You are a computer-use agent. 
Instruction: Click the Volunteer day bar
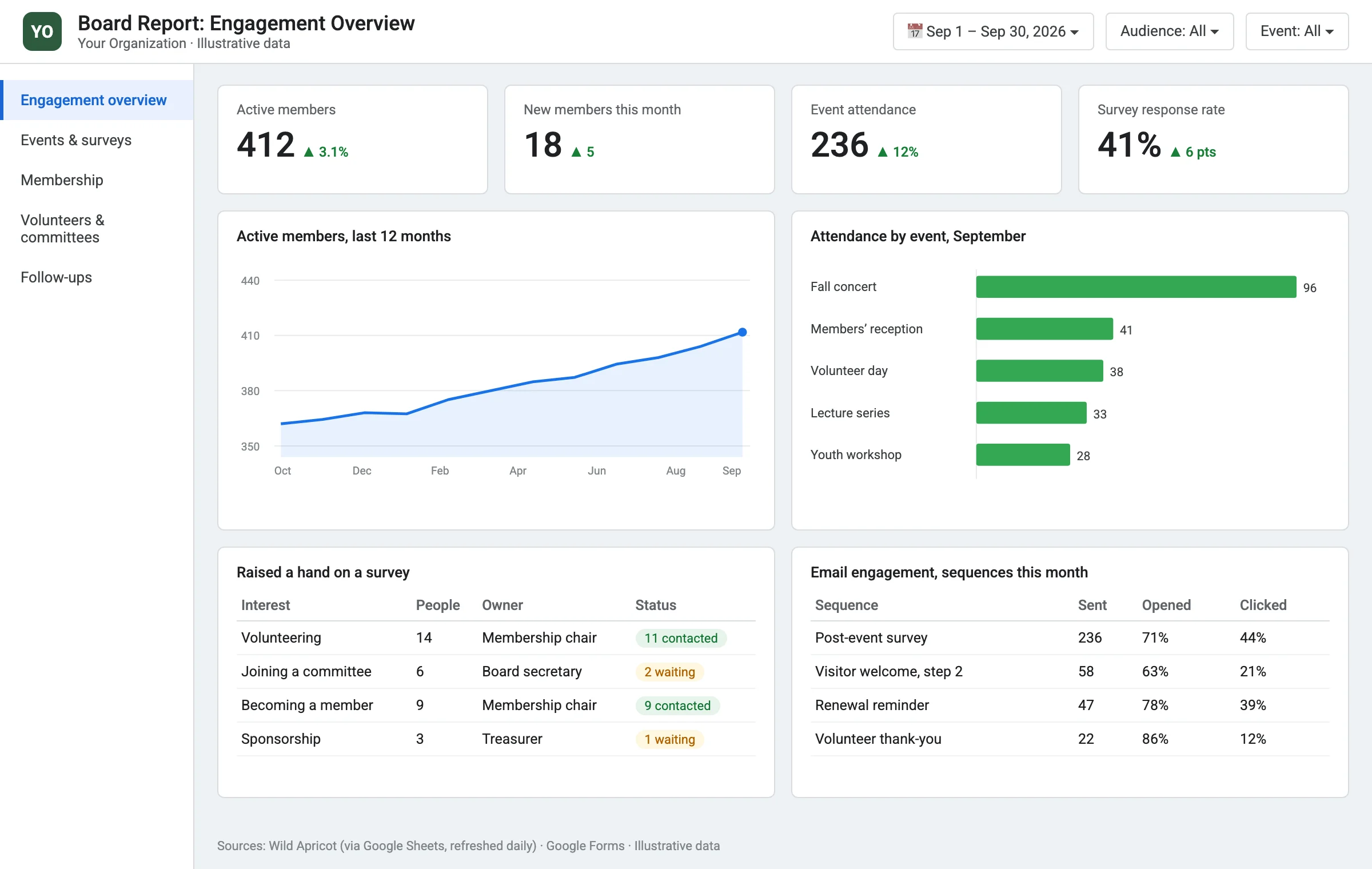(1039, 370)
